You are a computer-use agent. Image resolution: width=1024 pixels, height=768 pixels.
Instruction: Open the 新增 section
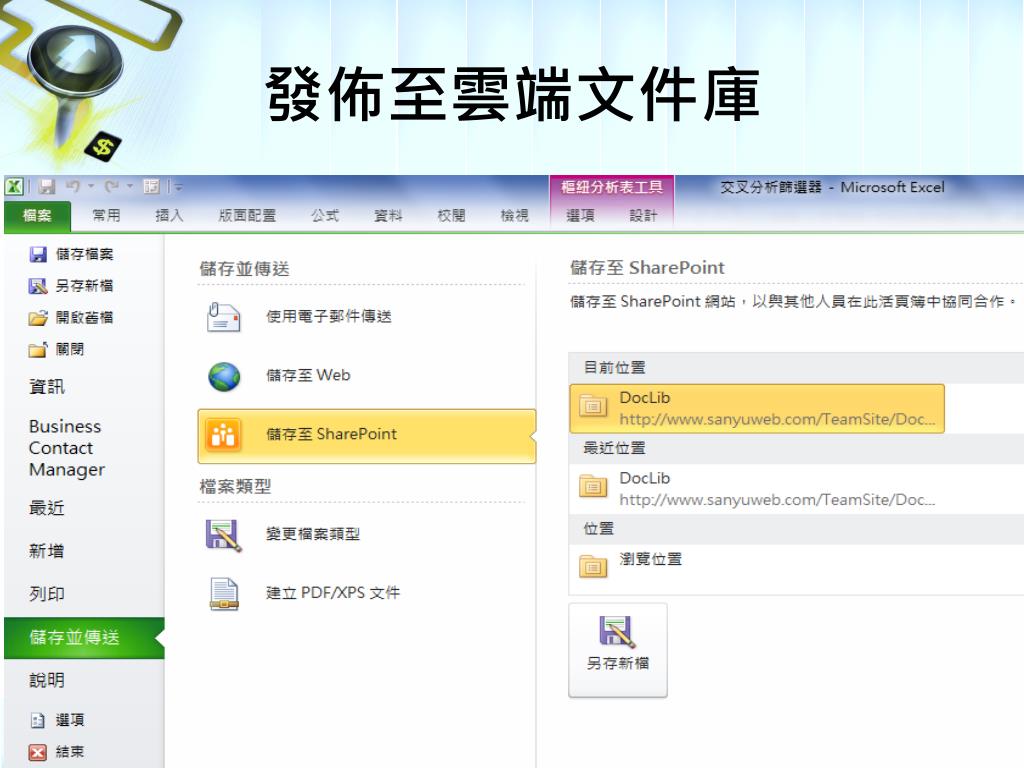(x=47, y=551)
